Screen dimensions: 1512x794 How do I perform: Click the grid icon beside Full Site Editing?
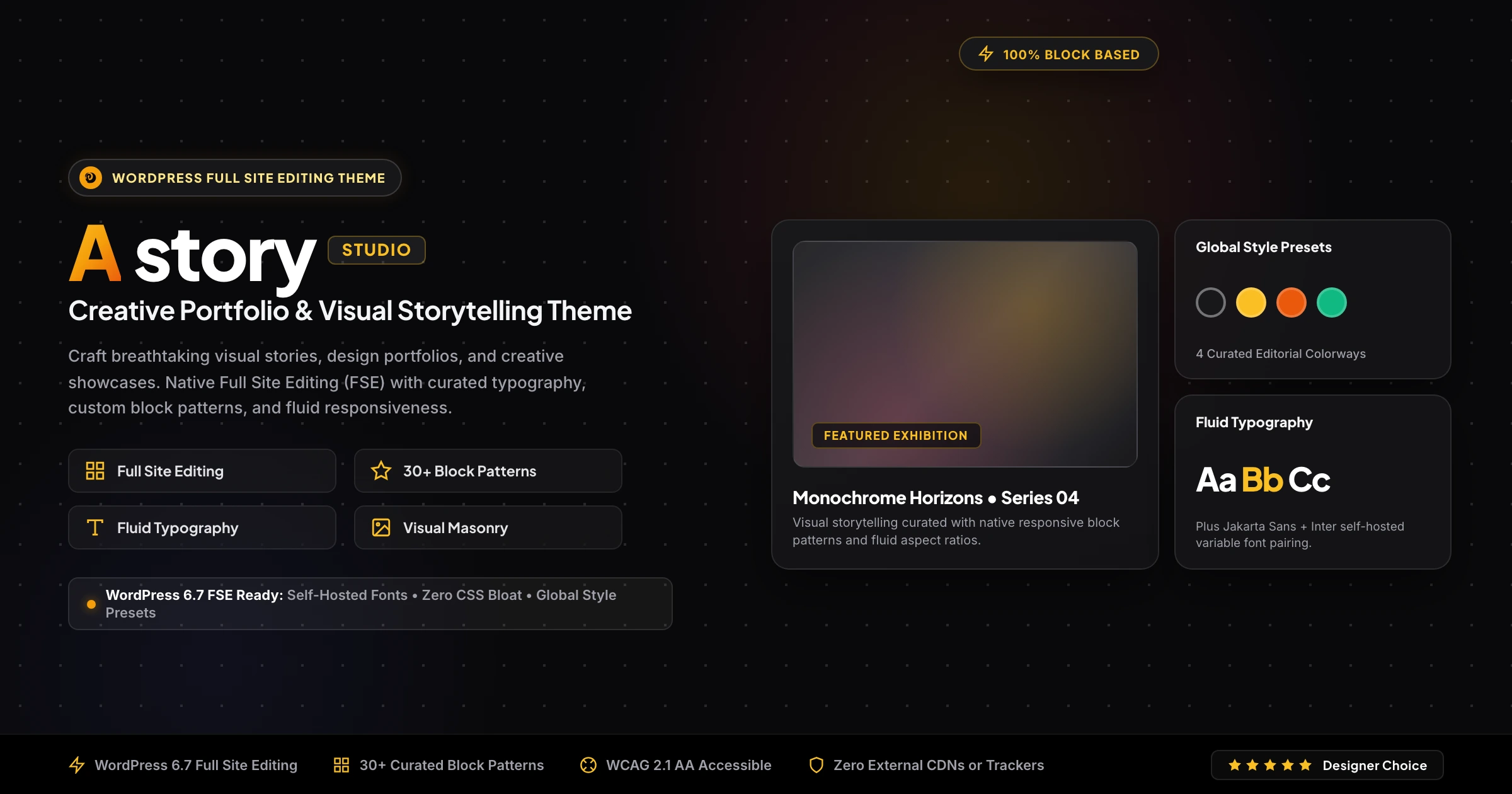[x=95, y=471]
